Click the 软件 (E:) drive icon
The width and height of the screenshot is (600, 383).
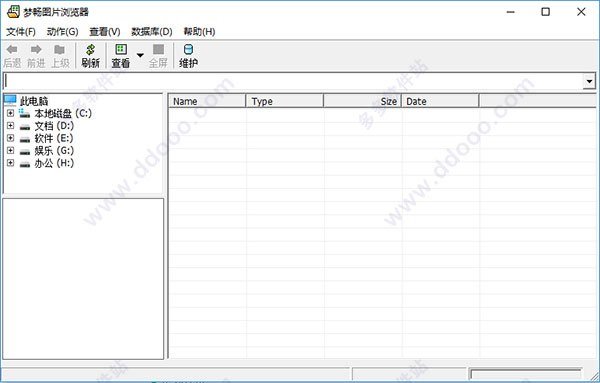click(25, 139)
